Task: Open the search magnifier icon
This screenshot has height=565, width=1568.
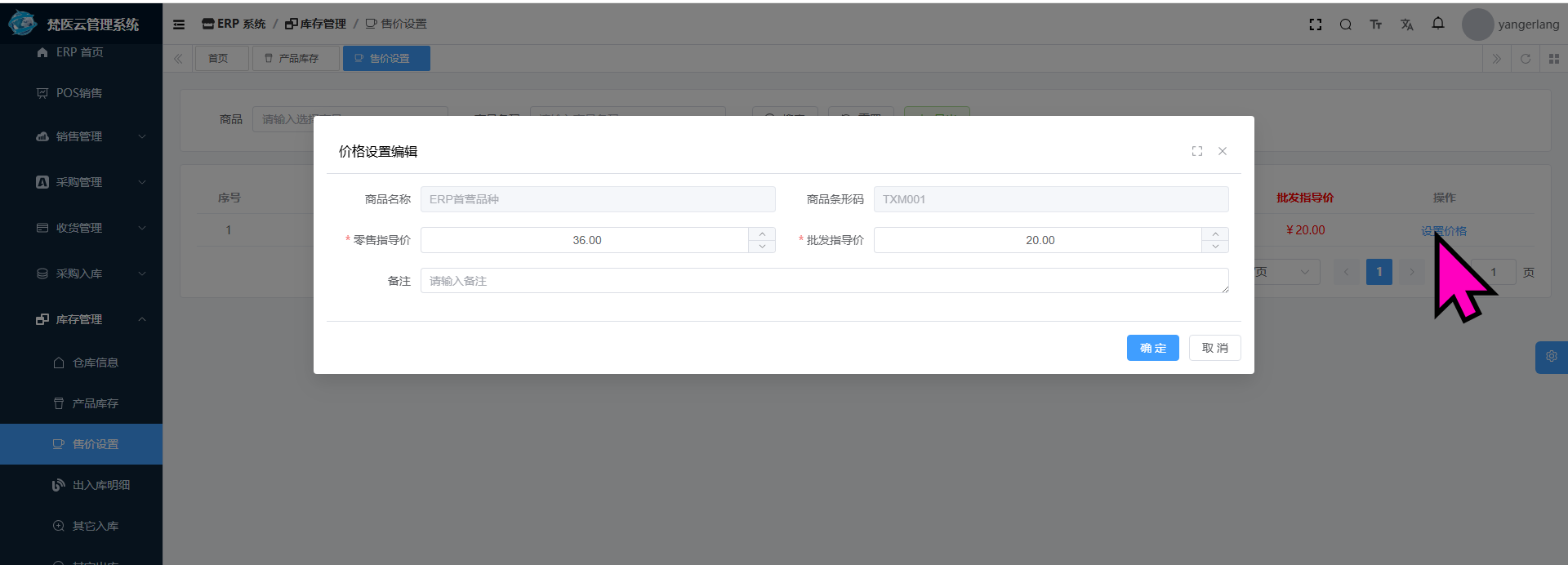Action: tap(1345, 24)
